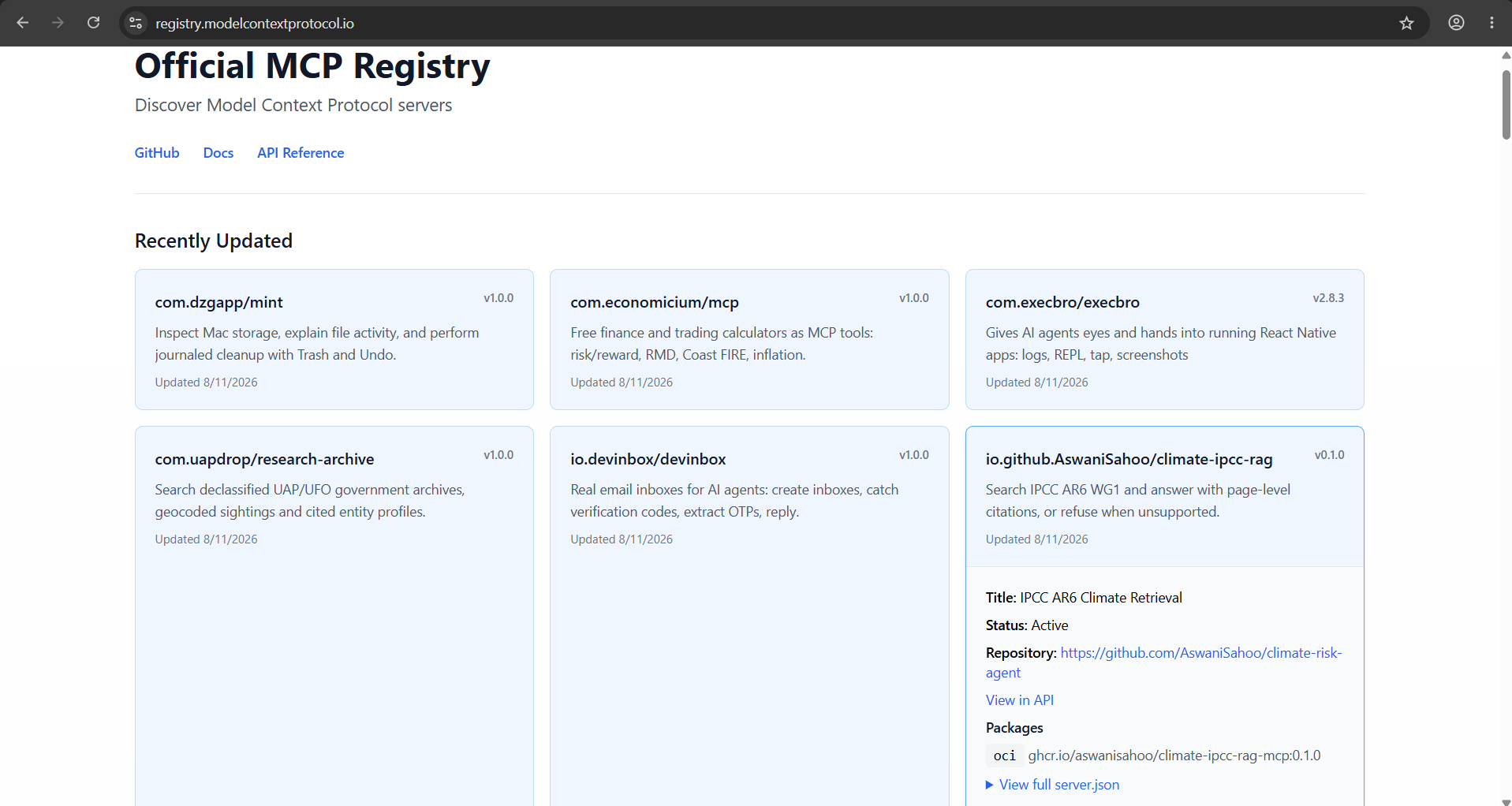Viewport: 1512px width, 806px height.
Task: Click the Official MCP Registry heading
Action: pos(312,66)
